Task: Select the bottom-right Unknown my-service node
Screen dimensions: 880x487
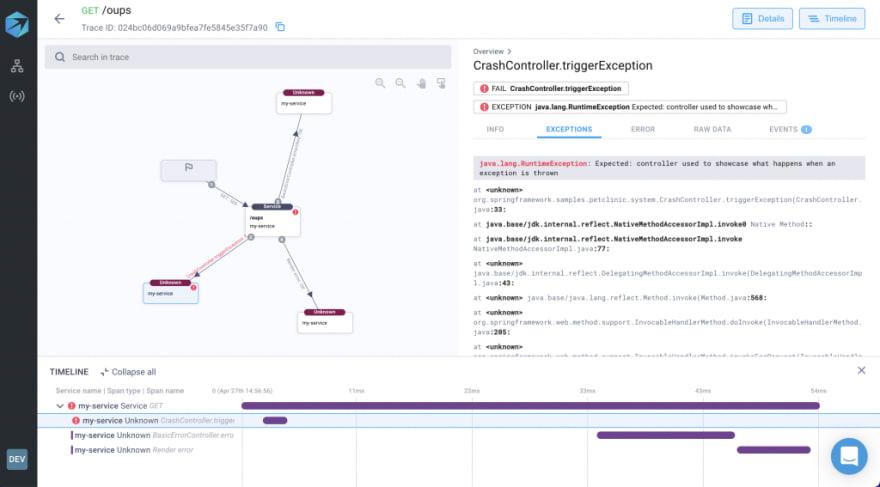Action: [324, 321]
